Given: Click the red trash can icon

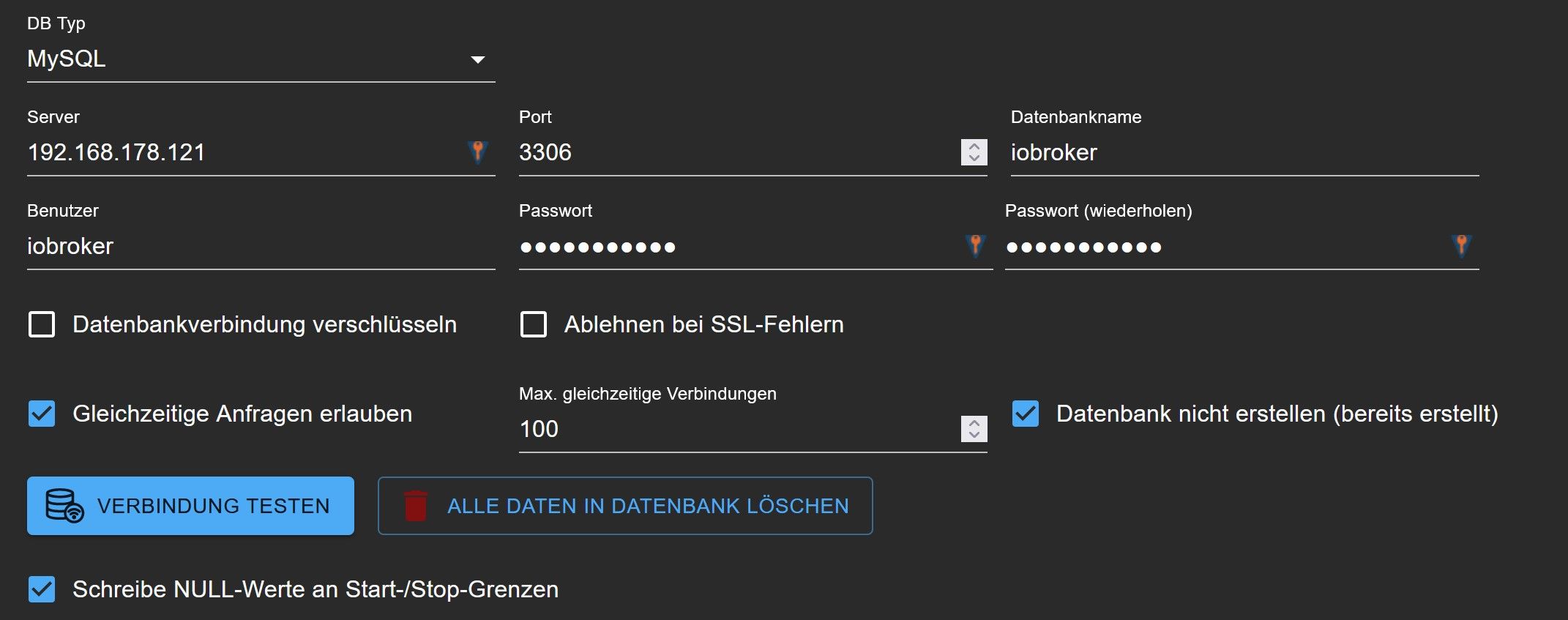Looking at the screenshot, I should click(x=416, y=506).
